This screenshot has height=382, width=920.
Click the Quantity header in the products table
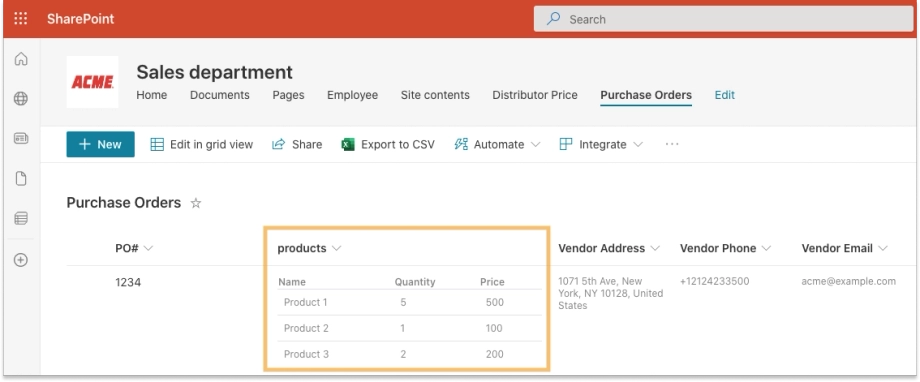(x=415, y=282)
